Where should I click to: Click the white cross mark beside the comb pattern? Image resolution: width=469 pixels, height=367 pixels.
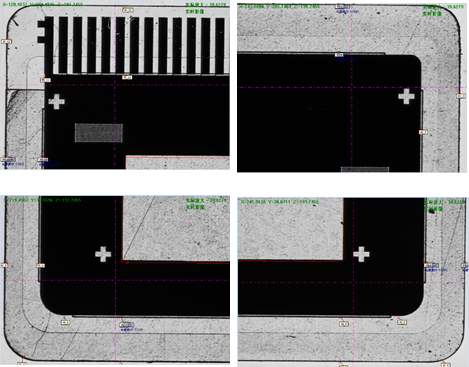(x=57, y=101)
